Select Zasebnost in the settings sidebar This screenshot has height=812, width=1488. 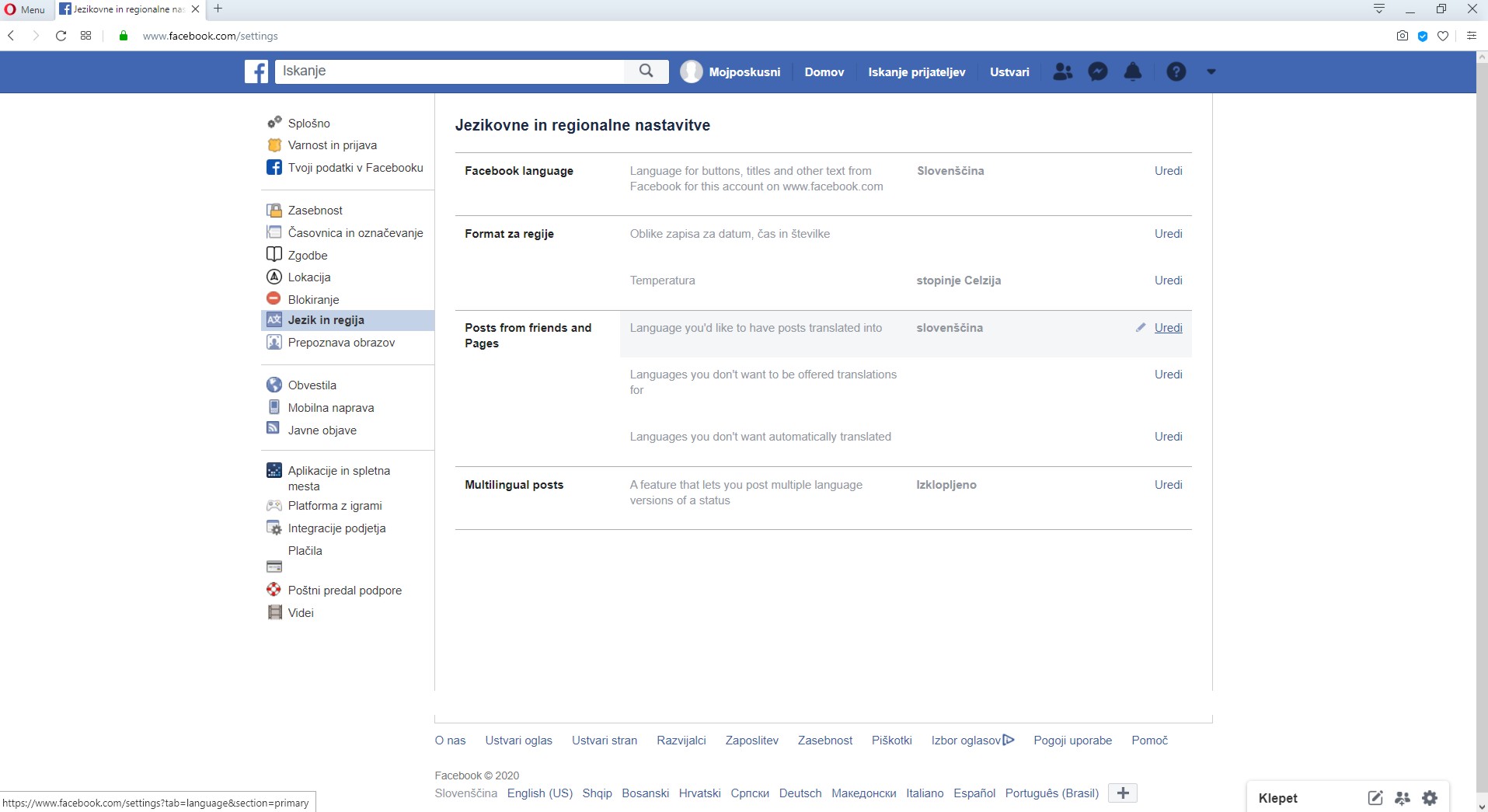[315, 211]
